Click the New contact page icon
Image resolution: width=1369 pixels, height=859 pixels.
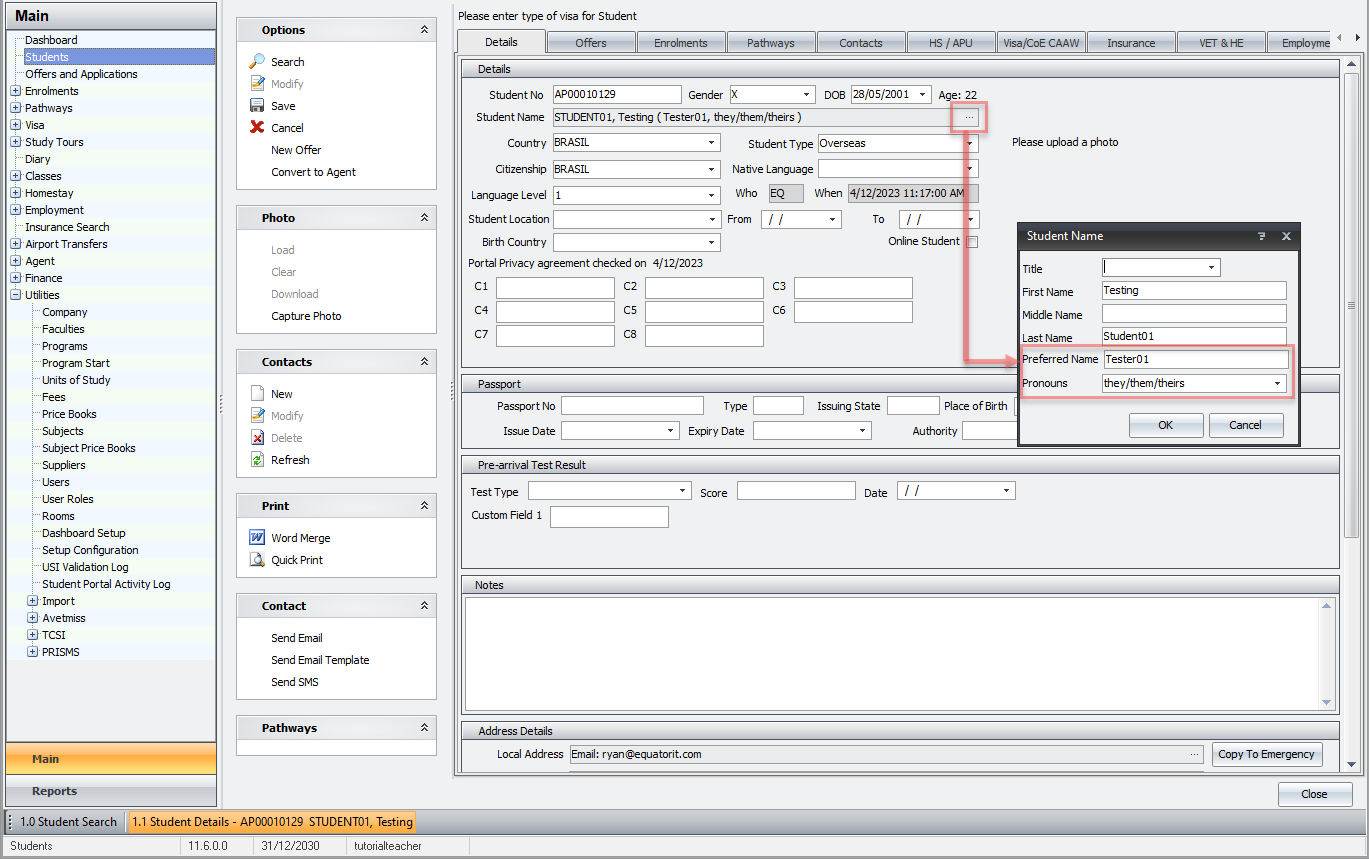click(257, 394)
